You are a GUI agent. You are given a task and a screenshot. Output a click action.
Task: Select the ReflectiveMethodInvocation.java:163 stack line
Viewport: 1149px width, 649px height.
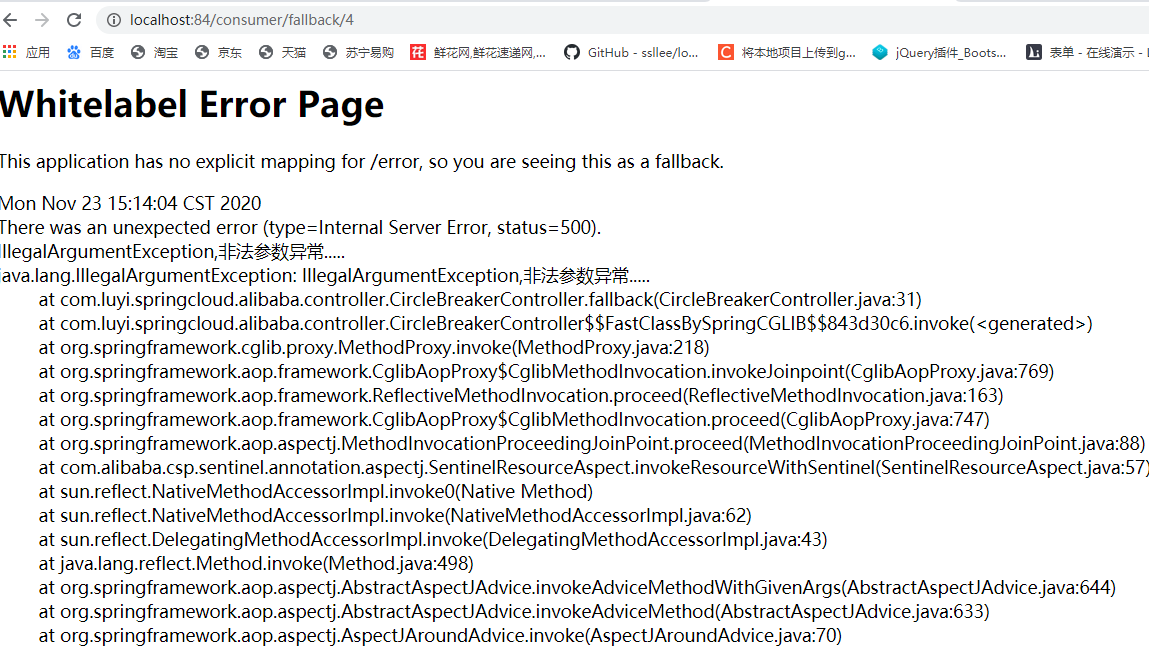coord(521,396)
